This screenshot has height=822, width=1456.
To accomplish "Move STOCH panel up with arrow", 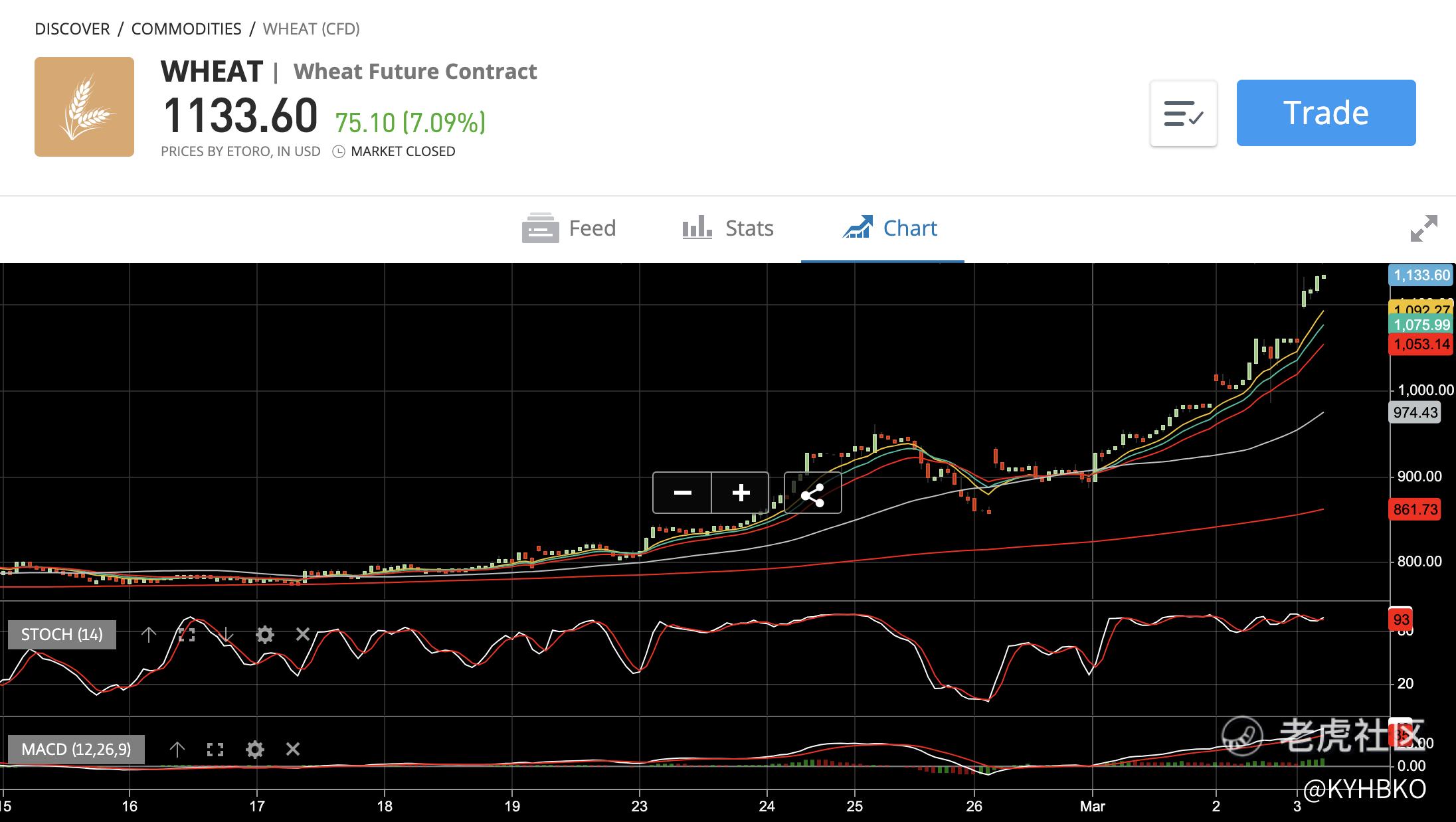I will tap(149, 635).
